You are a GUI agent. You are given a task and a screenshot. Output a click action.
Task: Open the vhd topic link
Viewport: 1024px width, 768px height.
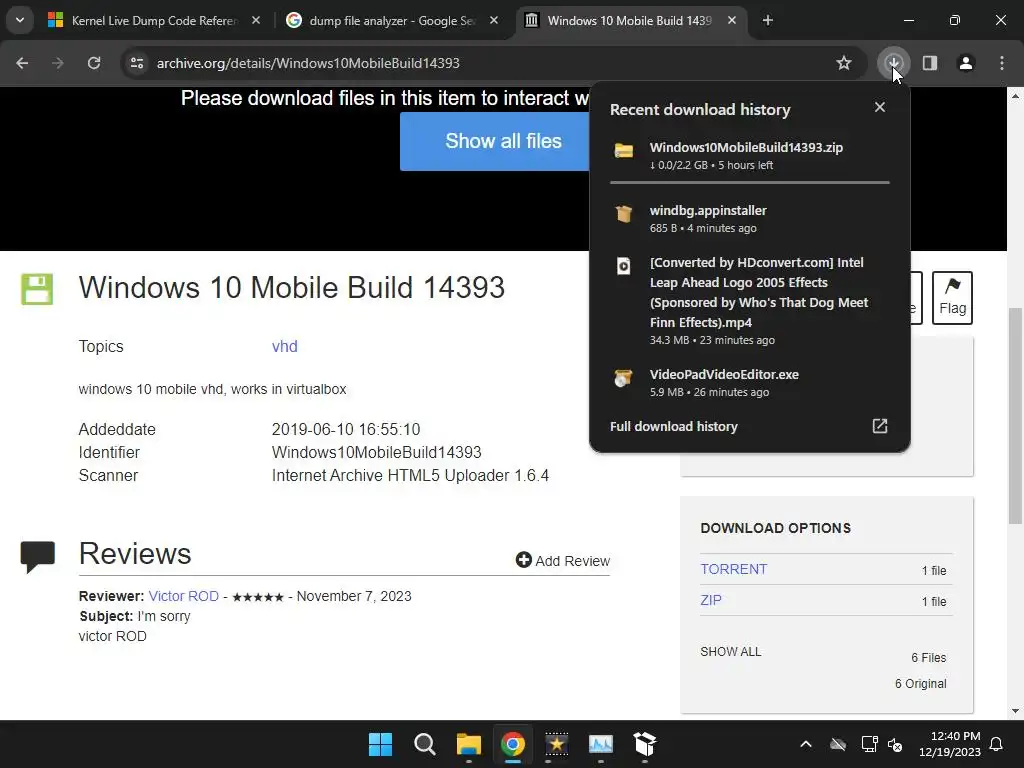coord(285,346)
